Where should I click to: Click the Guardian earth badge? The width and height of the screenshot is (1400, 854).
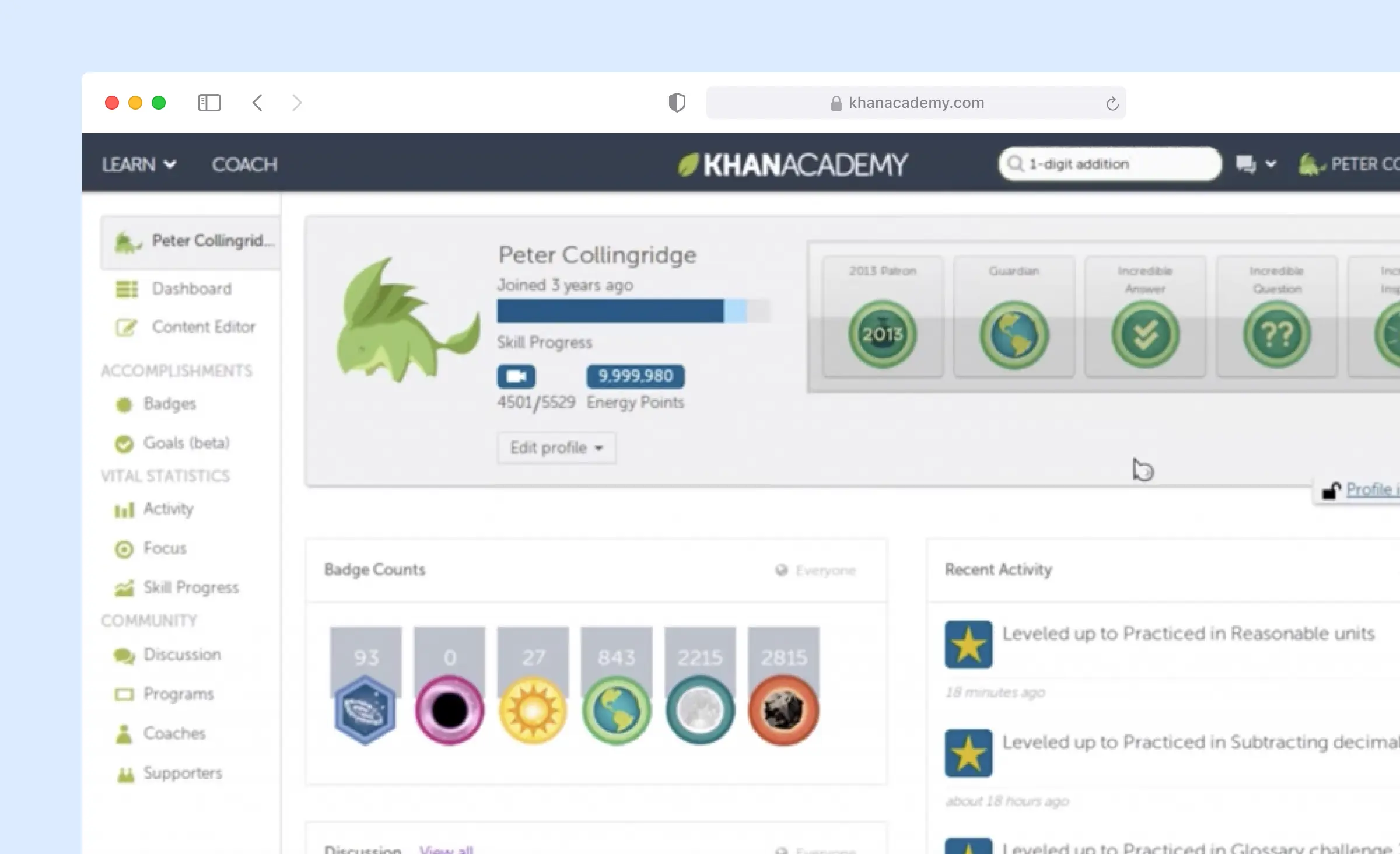tap(1014, 335)
